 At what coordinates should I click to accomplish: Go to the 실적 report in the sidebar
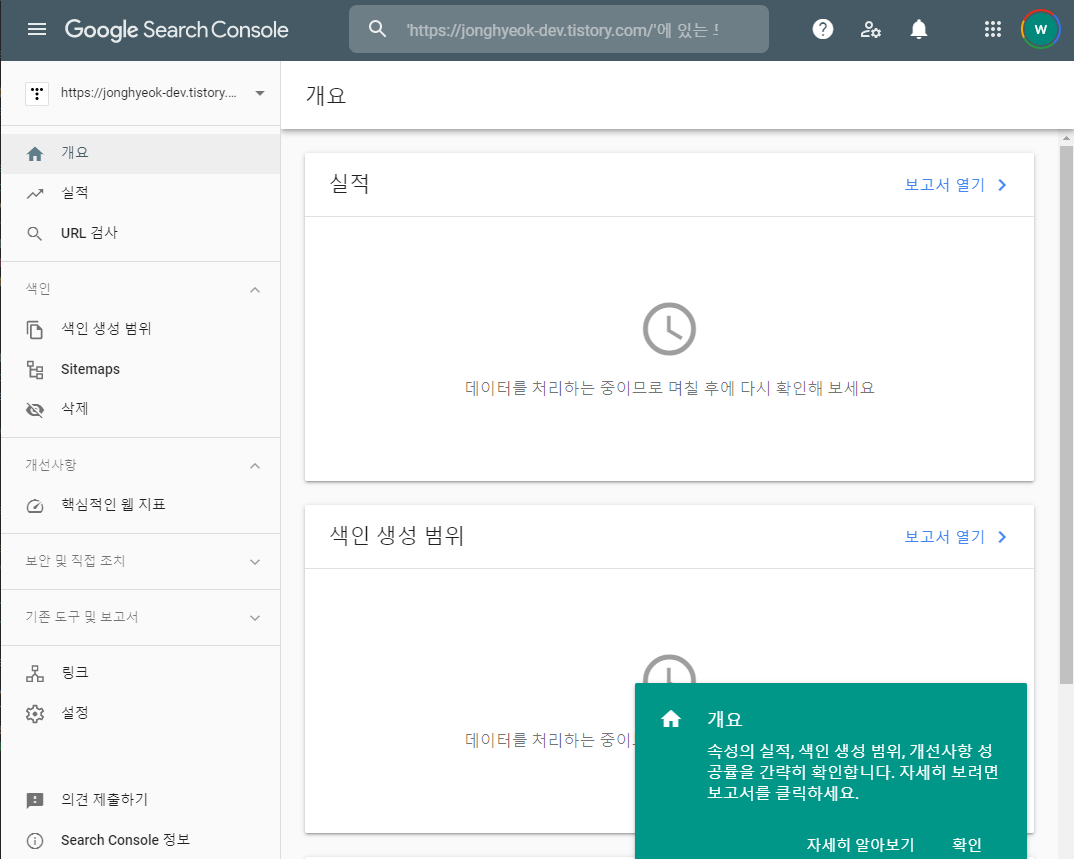click(x=140, y=194)
